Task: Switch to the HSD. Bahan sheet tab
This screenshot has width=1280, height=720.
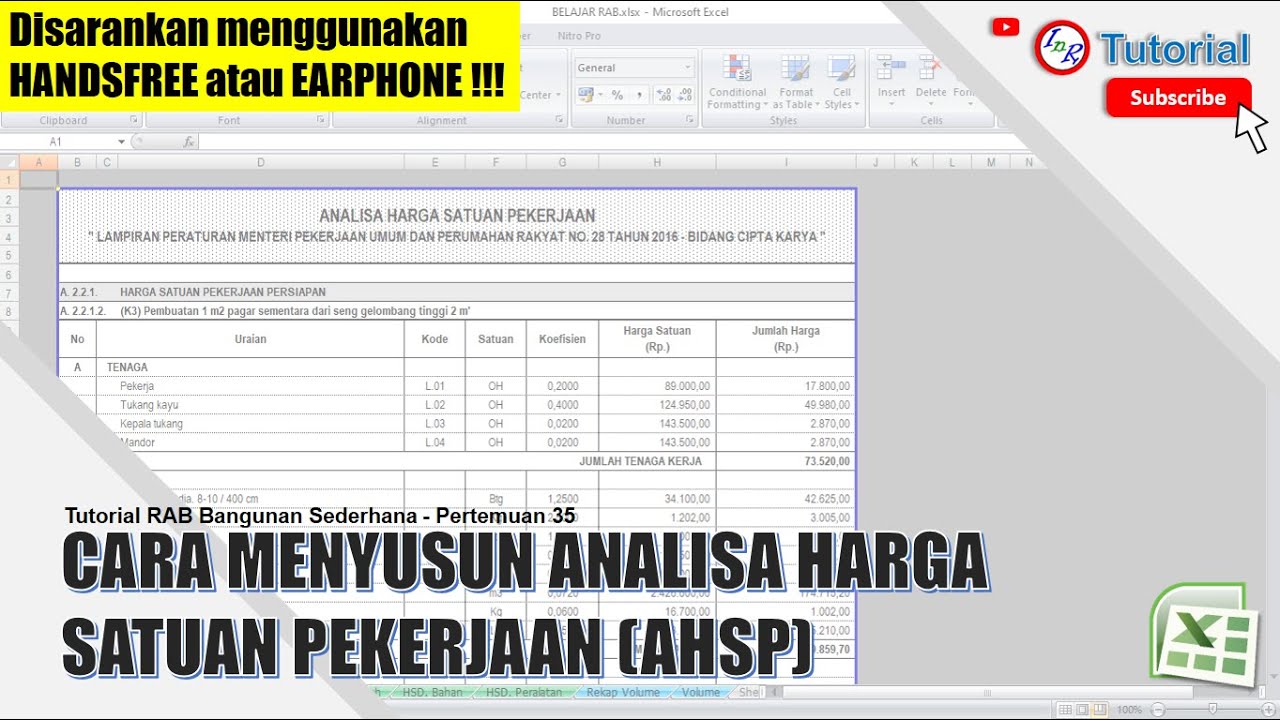Action: point(432,692)
